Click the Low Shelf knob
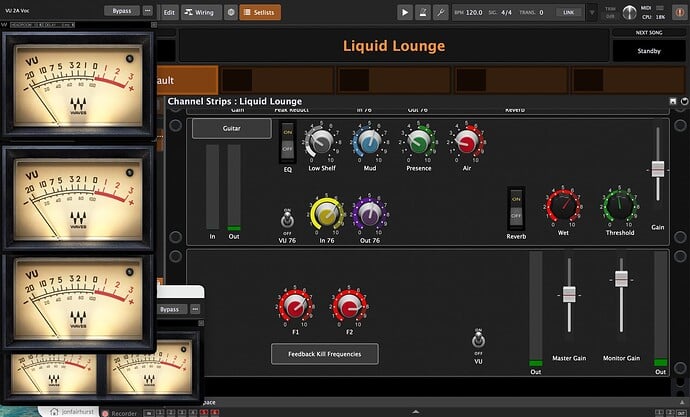Image resolution: width=690 pixels, height=417 pixels. (x=321, y=142)
